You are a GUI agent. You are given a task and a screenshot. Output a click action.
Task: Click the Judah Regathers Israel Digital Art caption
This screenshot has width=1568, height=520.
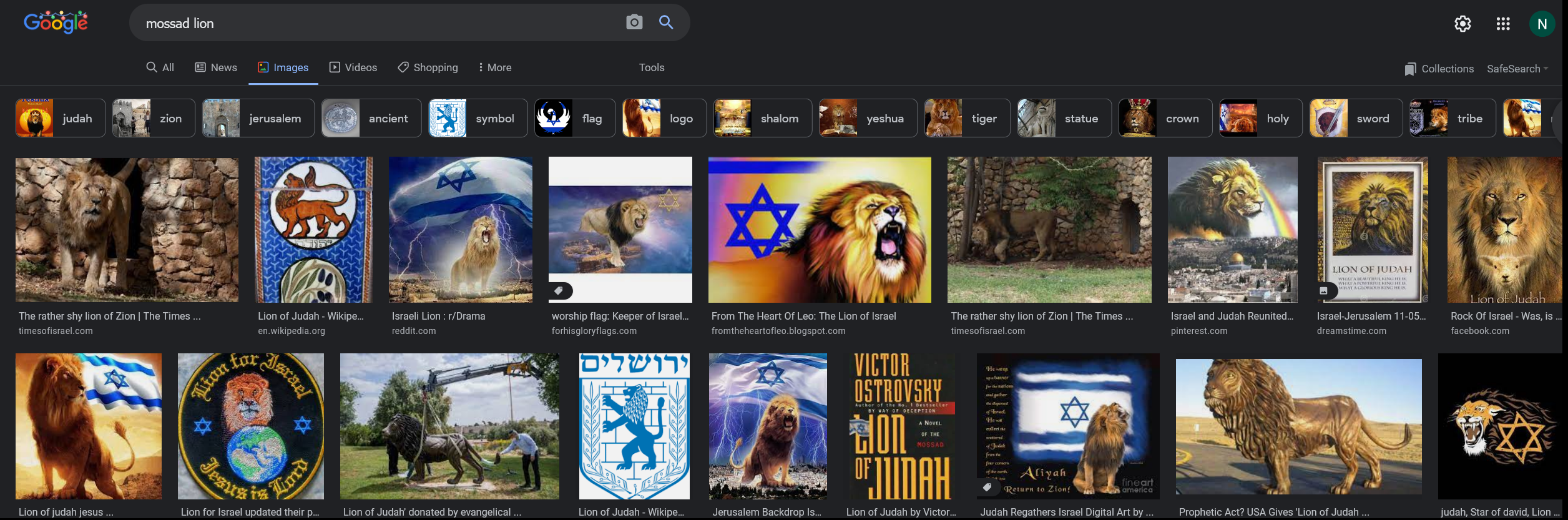tap(1067, 512)
